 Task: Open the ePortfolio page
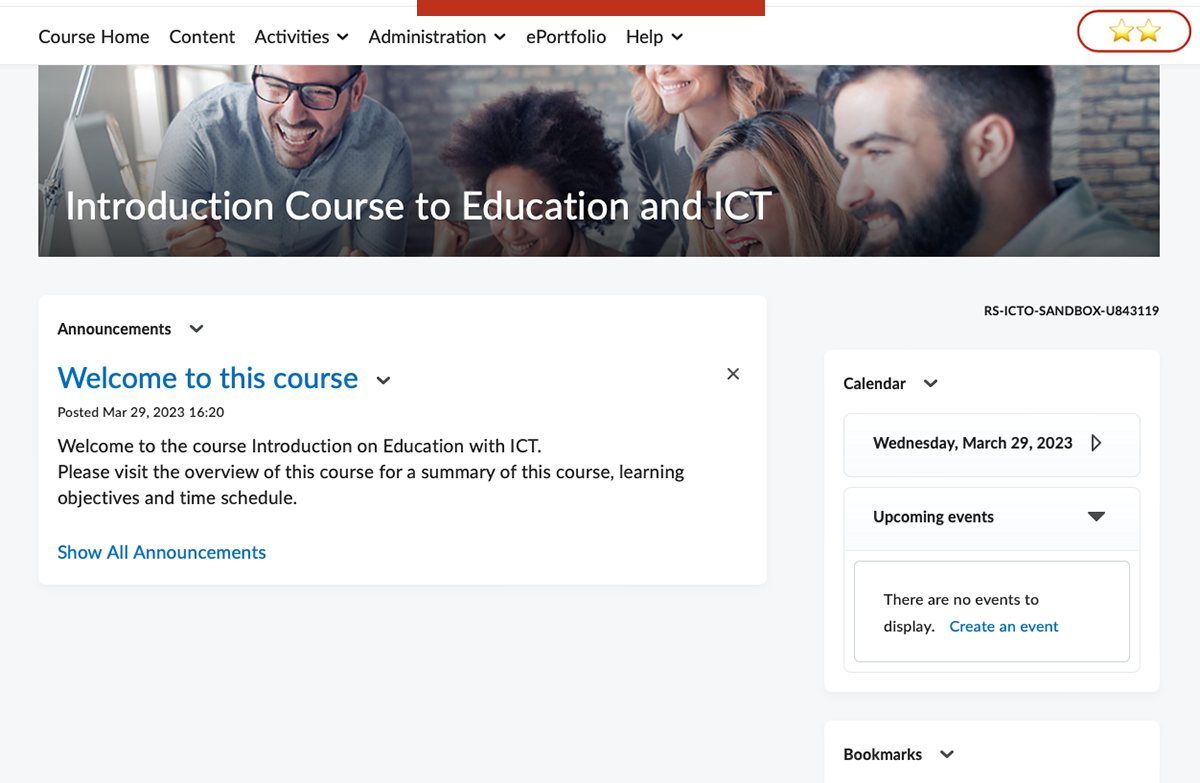tap(566, 37)
